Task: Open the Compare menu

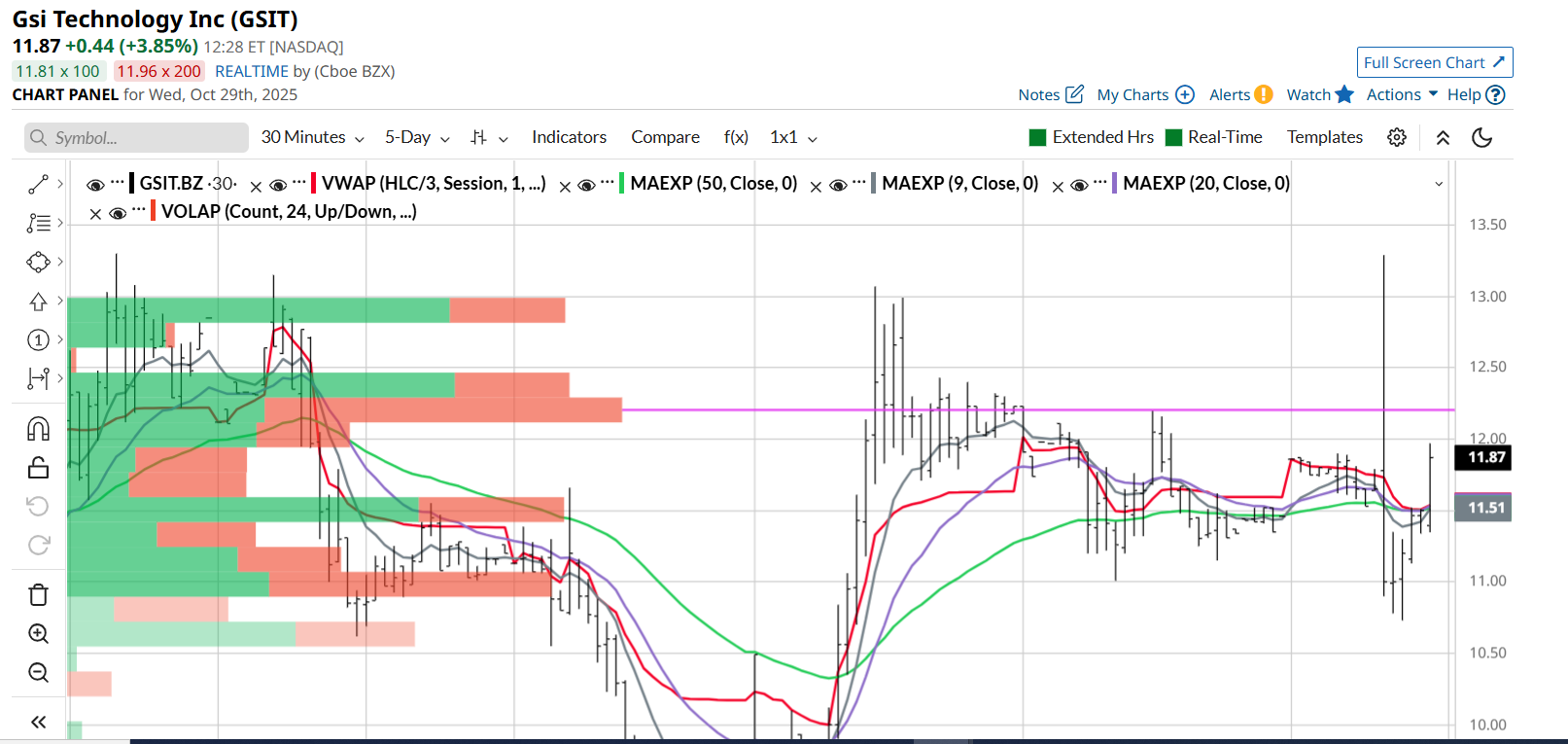Action: tap(665, 137)
